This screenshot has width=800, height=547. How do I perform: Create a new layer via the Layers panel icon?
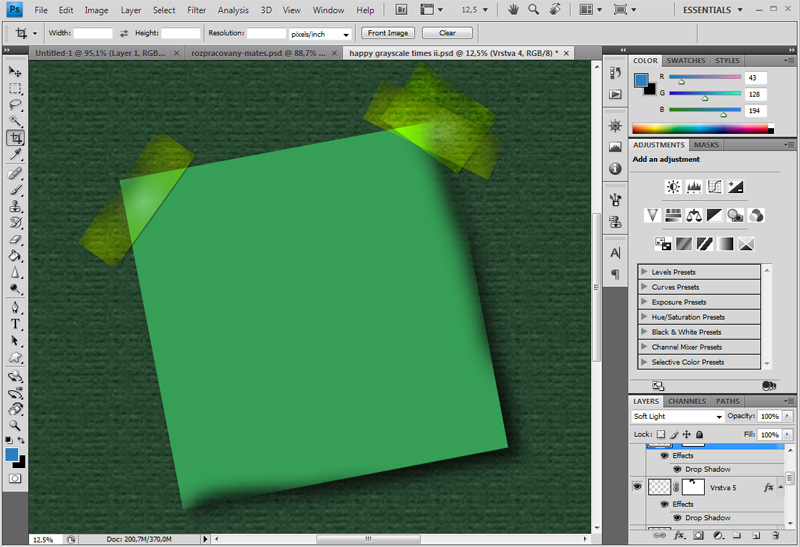[757, 535]
